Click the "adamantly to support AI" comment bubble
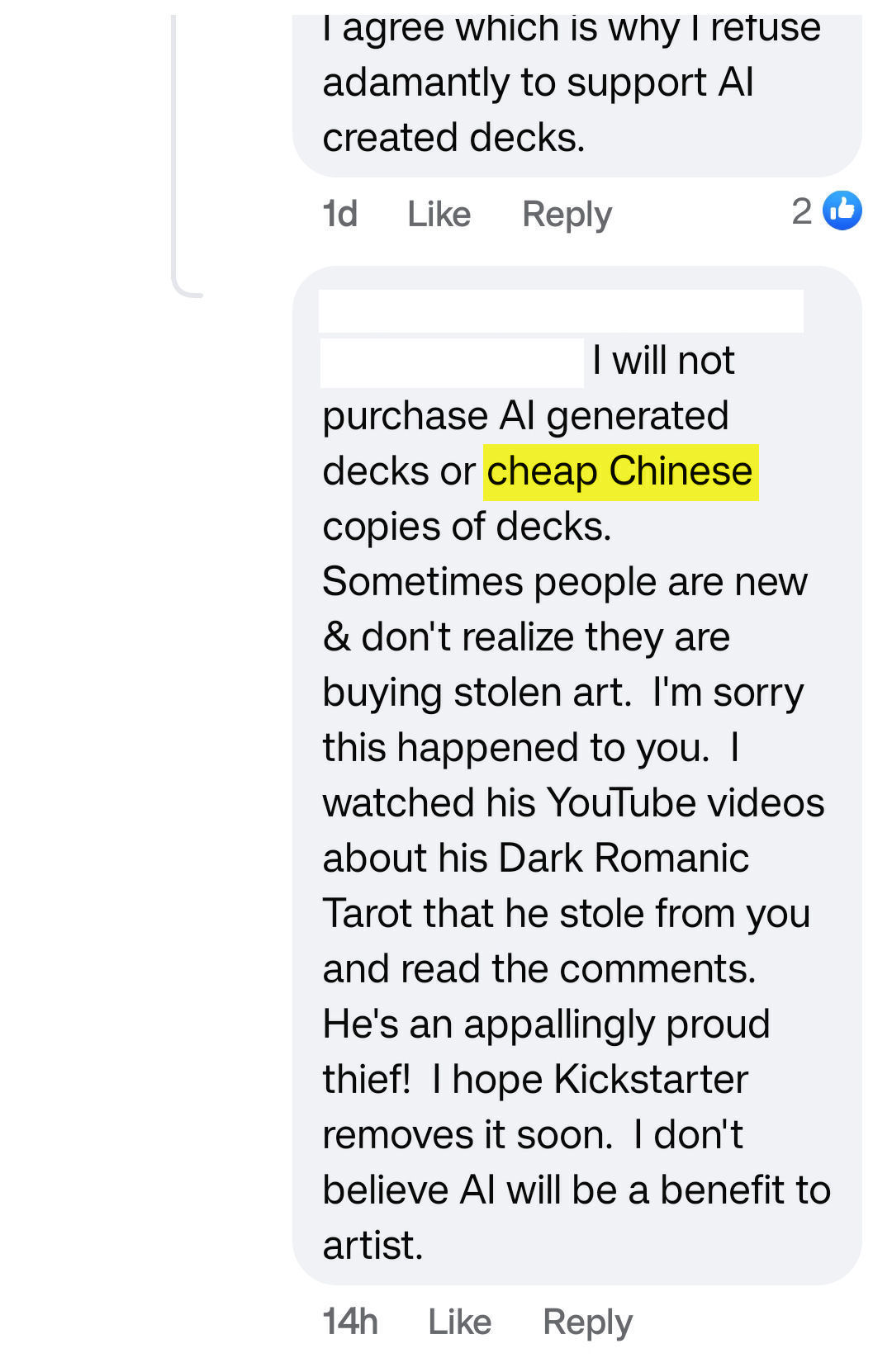 tap(538, 83)
